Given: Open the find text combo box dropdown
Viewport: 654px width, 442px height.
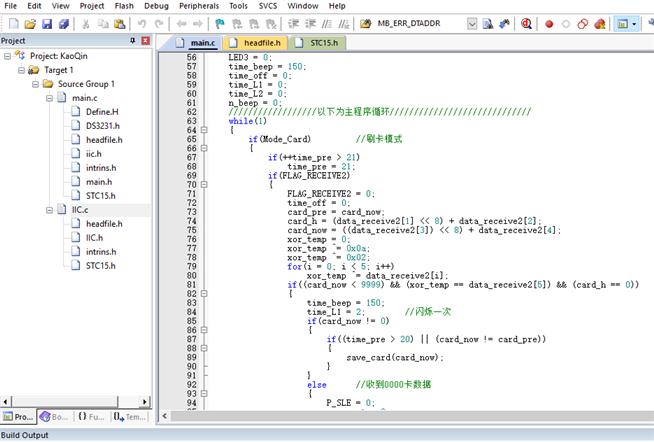Looking at the screenshot, I should click(472, 24).
